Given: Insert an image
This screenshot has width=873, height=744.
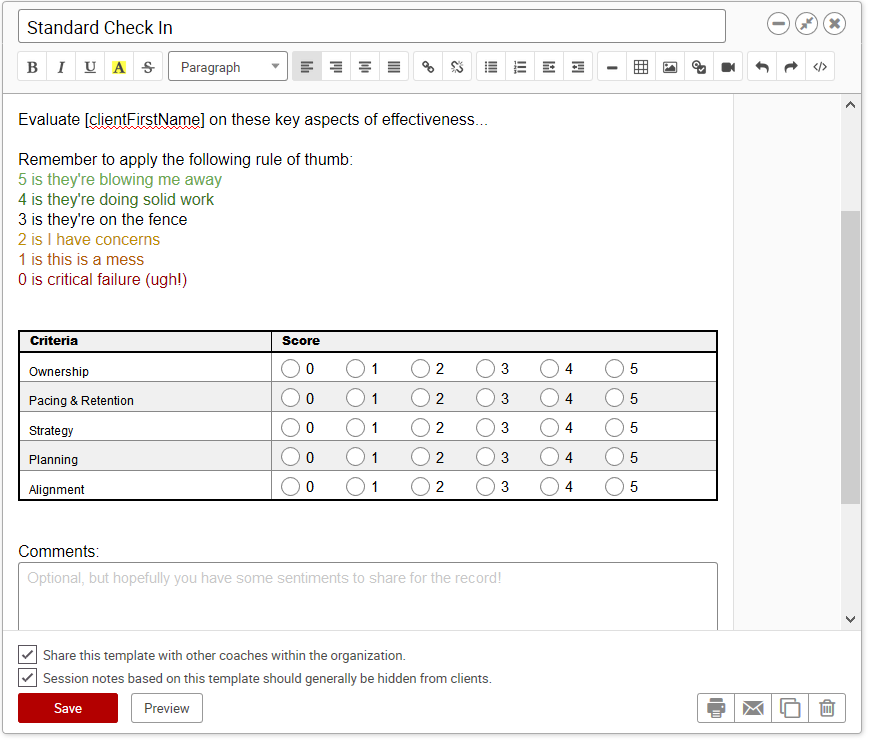Looking at the screenshot, I should (x=670, y=67).
